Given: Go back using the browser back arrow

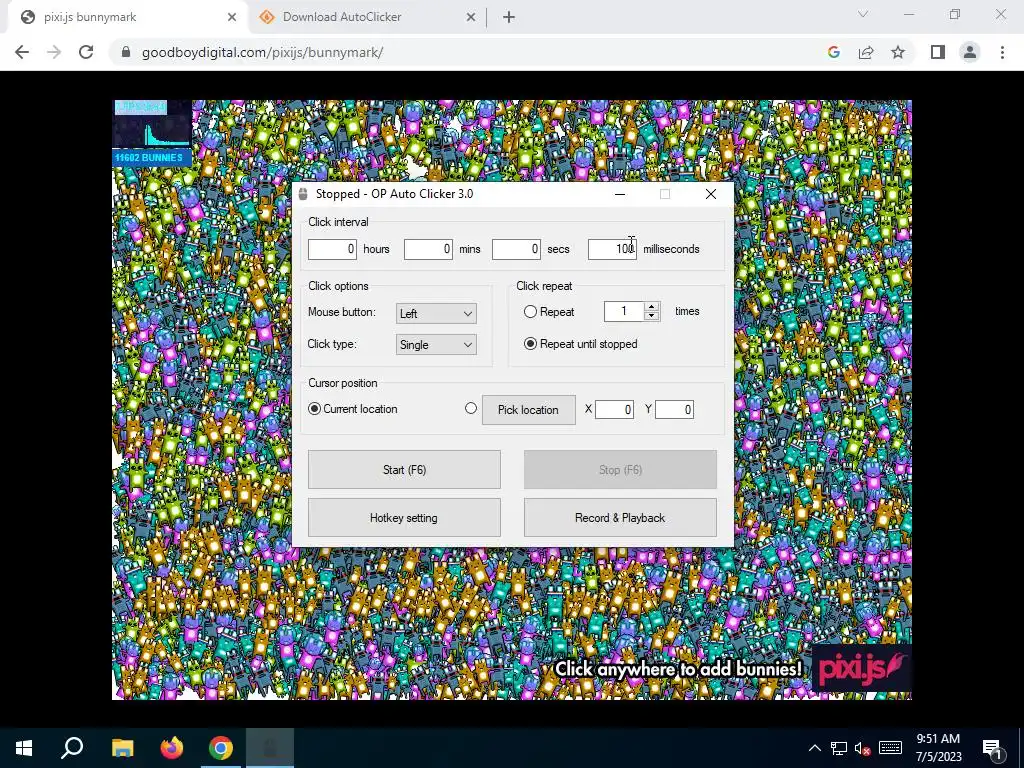Looking at the screenshot, I should tap(22, 52).
